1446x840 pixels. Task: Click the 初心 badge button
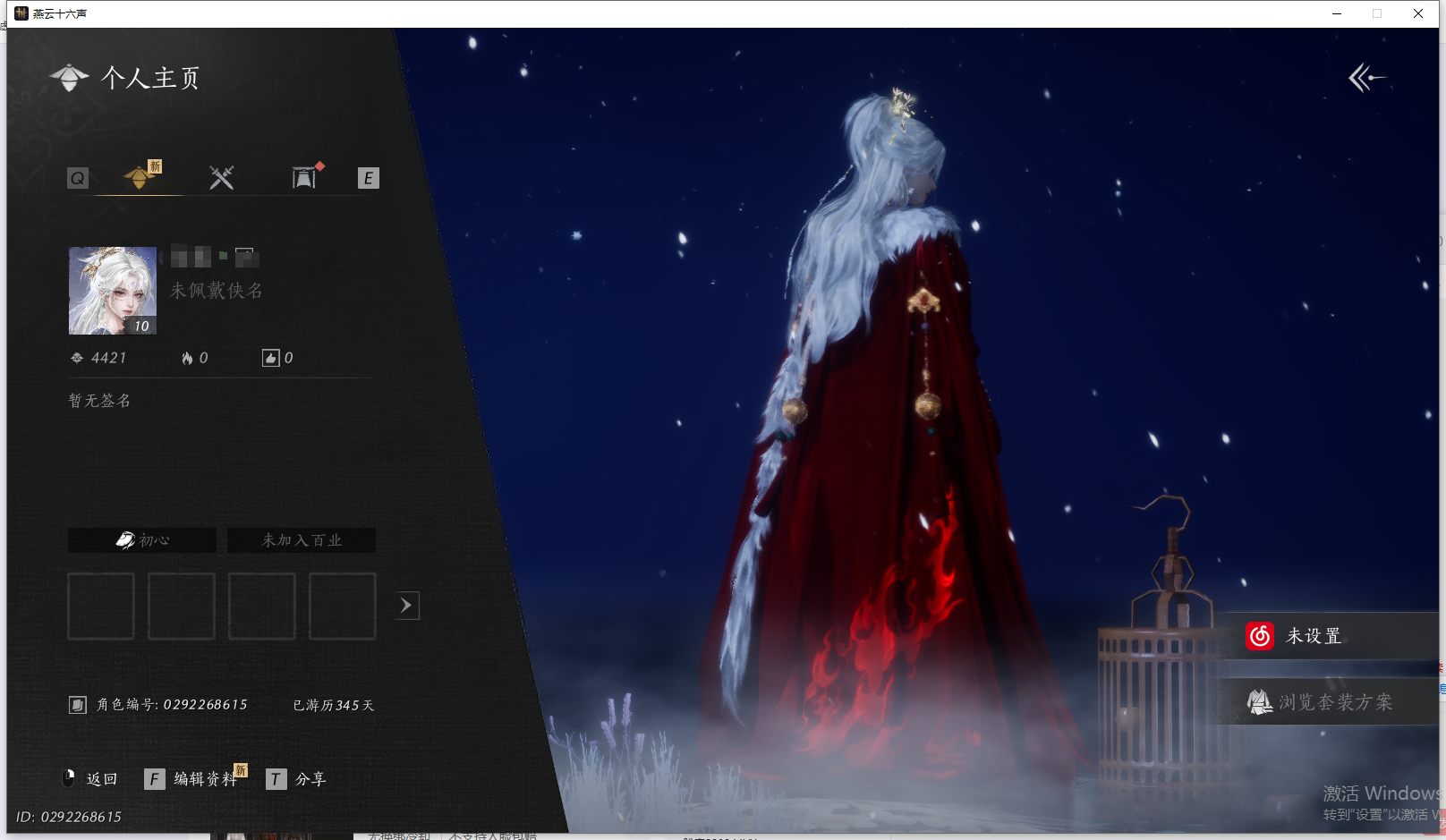click(142, 540)
